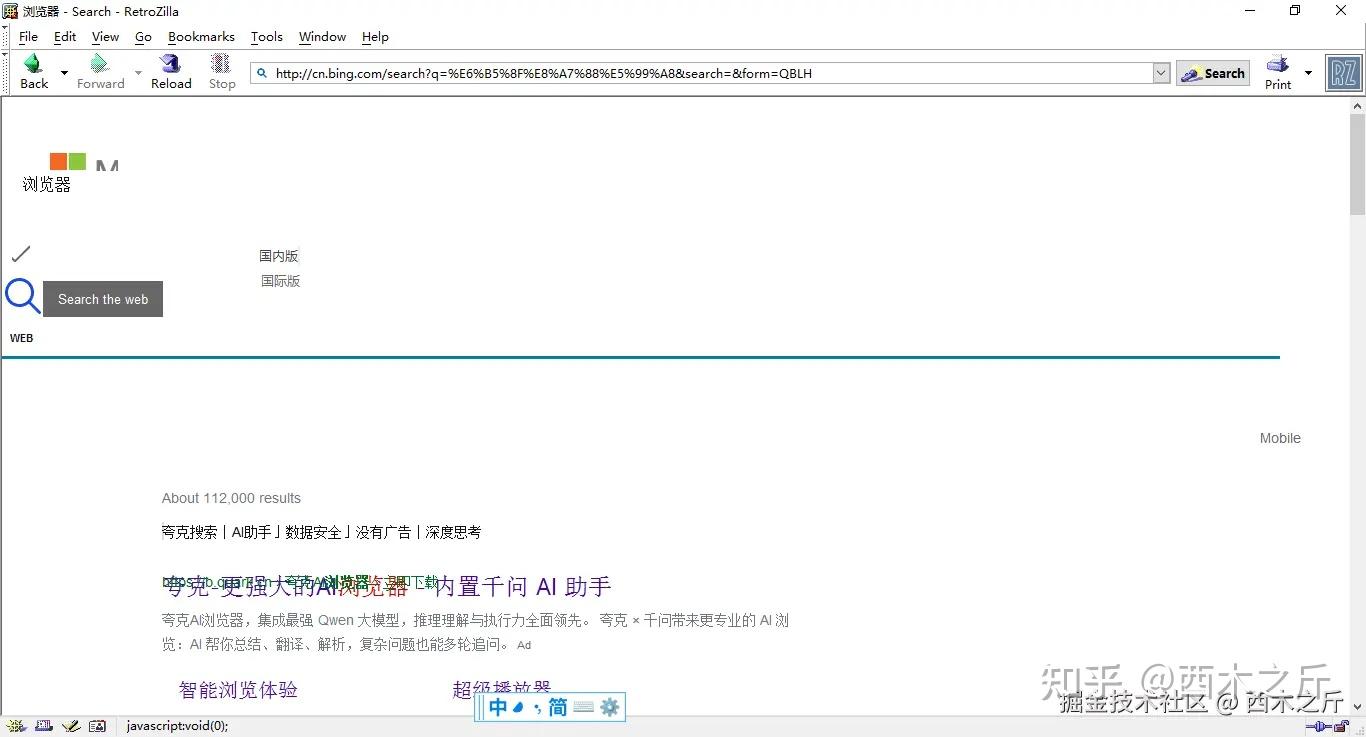Click into the address bar URL field
Image resolution: width=1366 pixels, height=737 pixels.
pos(710,73)
